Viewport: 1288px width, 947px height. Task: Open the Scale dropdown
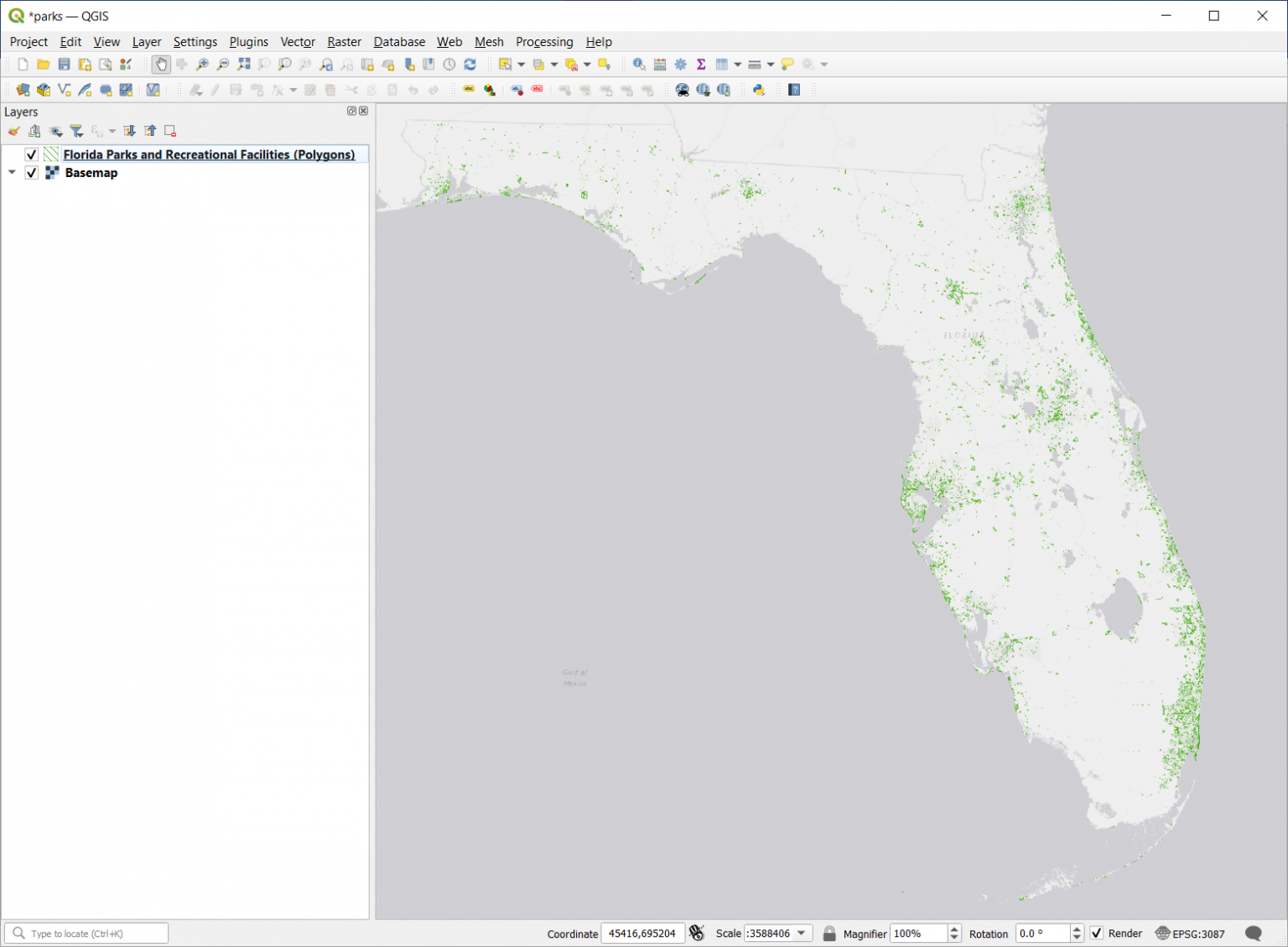(x=801, y=933)
